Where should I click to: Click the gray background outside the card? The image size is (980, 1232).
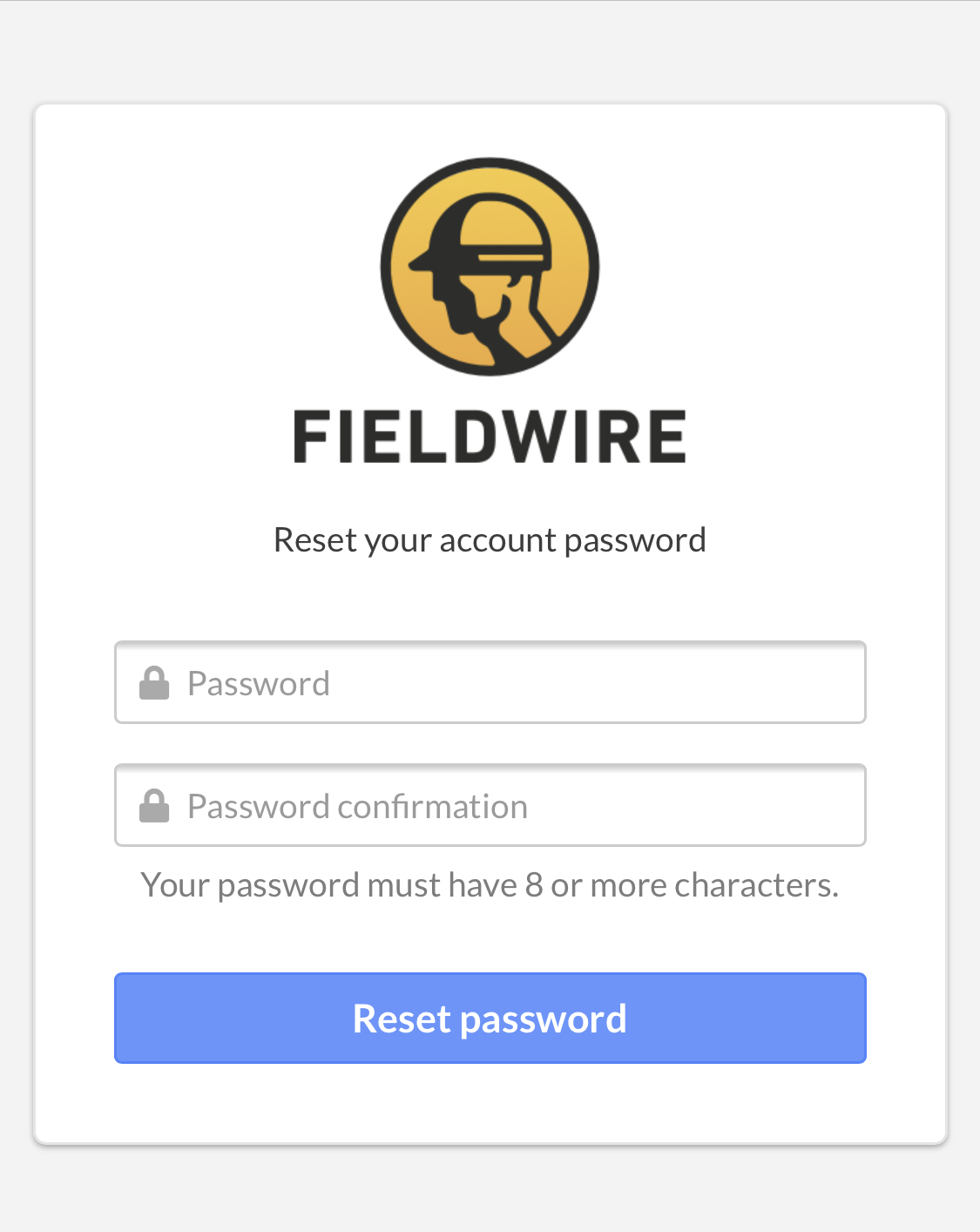pos(490,52)
